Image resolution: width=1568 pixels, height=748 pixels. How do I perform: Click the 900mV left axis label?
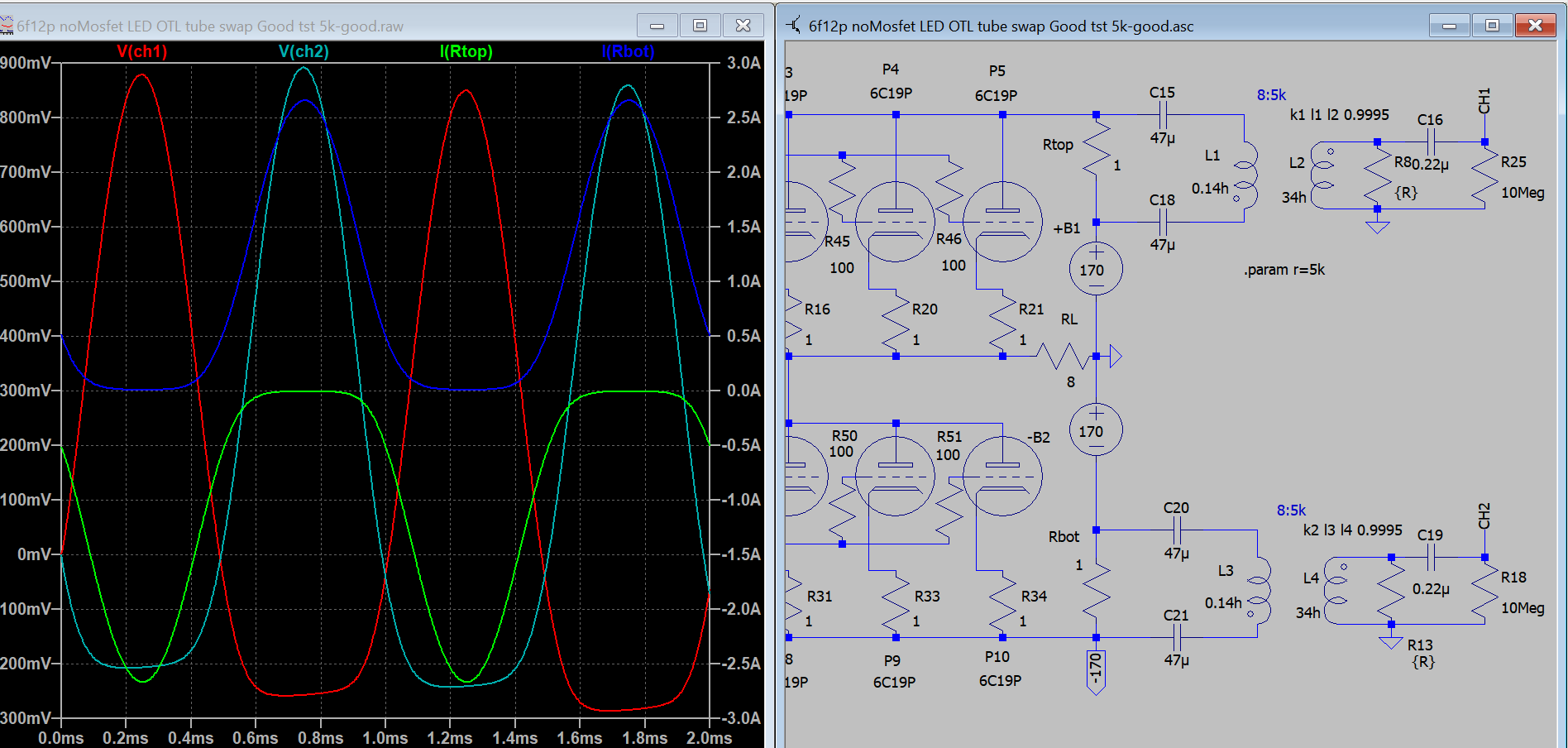pos(26,63)
